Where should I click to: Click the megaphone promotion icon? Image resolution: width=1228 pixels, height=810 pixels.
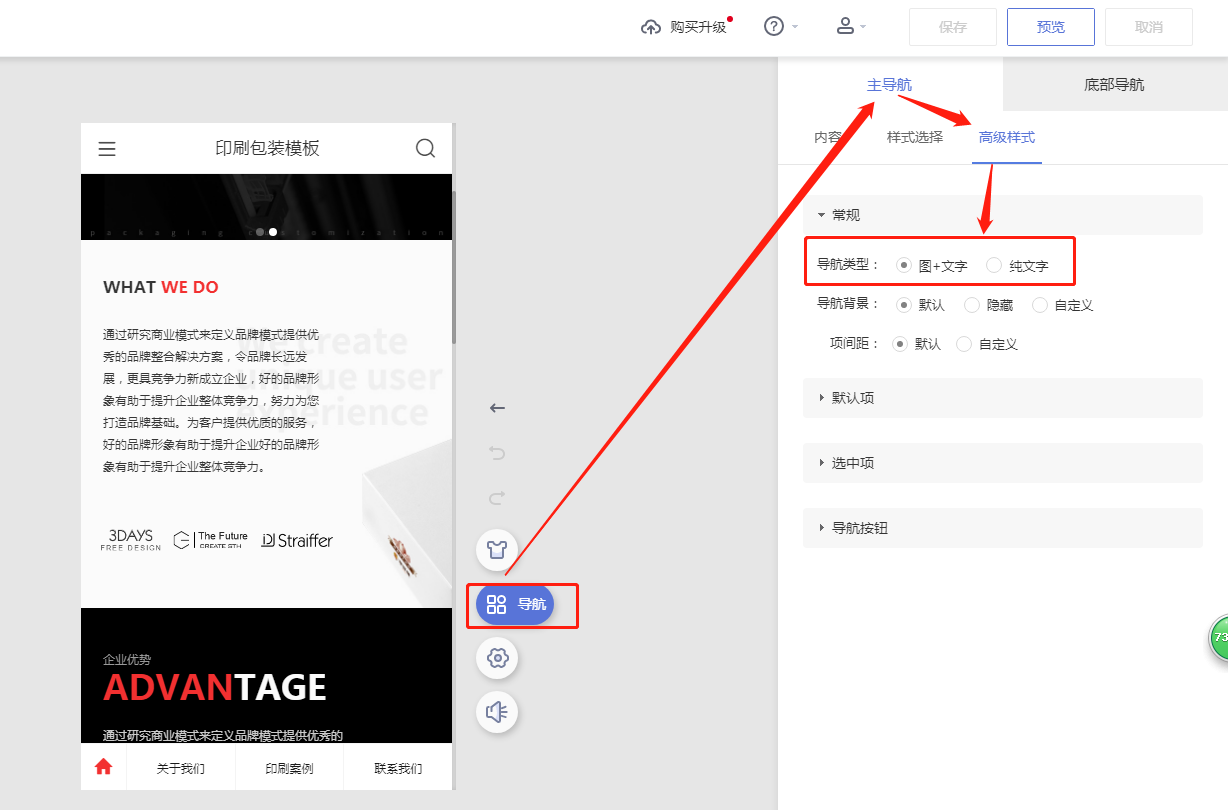tap(497, 712)
